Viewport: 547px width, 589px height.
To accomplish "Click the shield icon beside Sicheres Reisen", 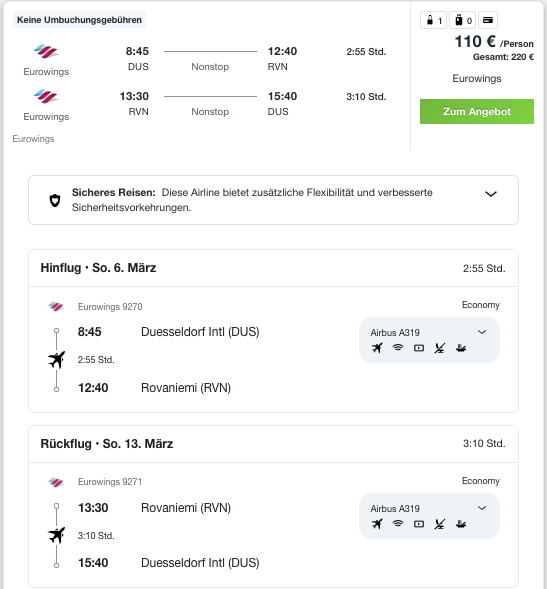I will click(55, 200).
